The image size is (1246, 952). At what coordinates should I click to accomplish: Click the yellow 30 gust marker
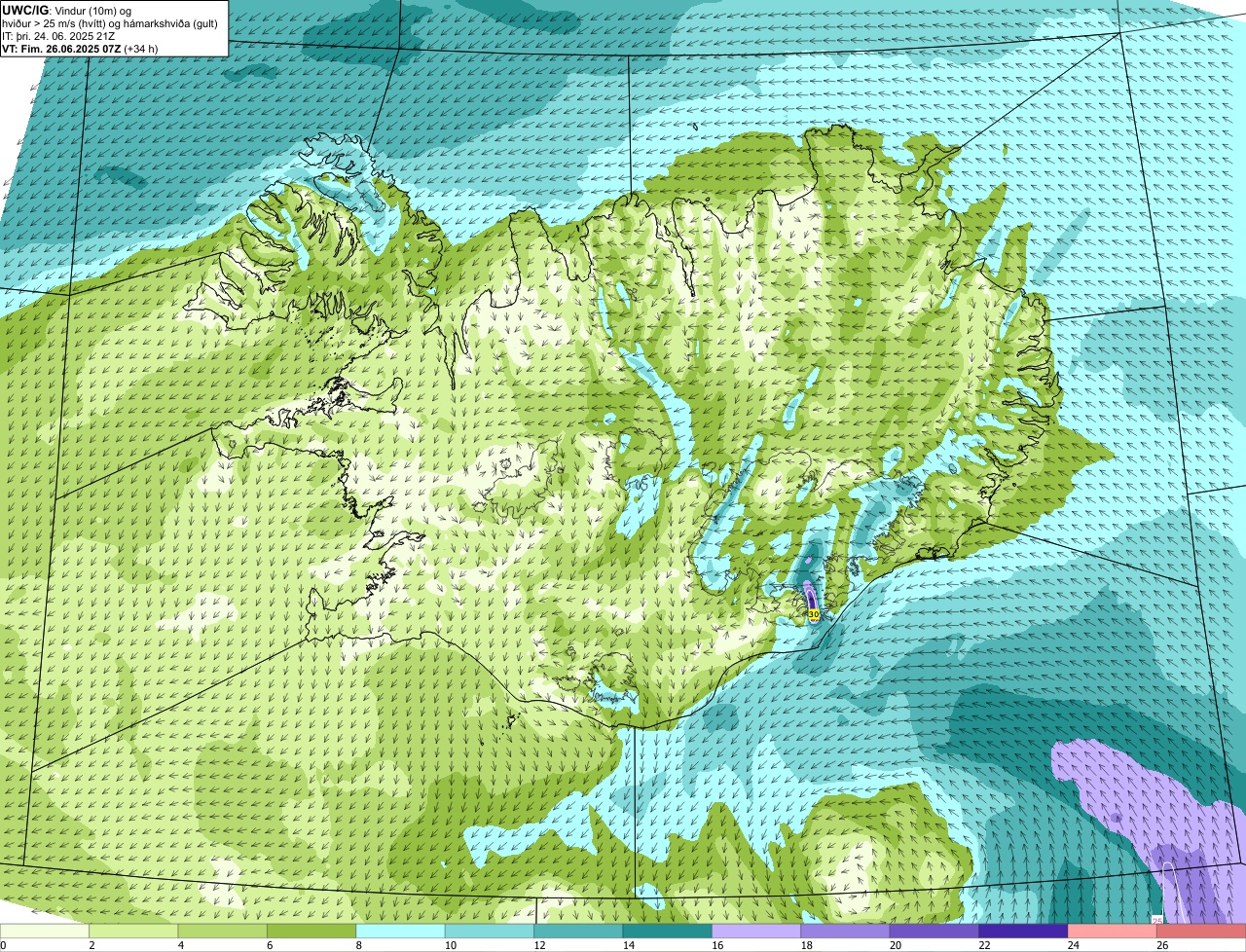(814, 613)
